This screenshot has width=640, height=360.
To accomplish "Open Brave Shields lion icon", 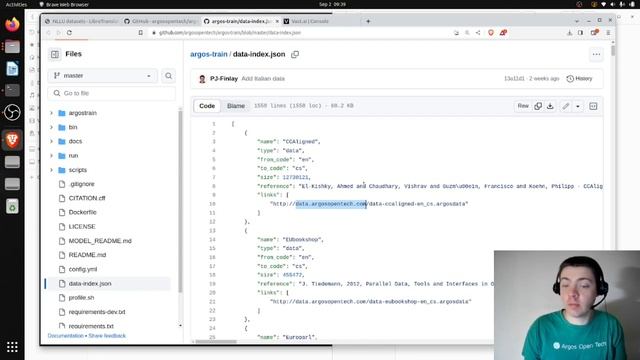I will [x=491, y=33].
